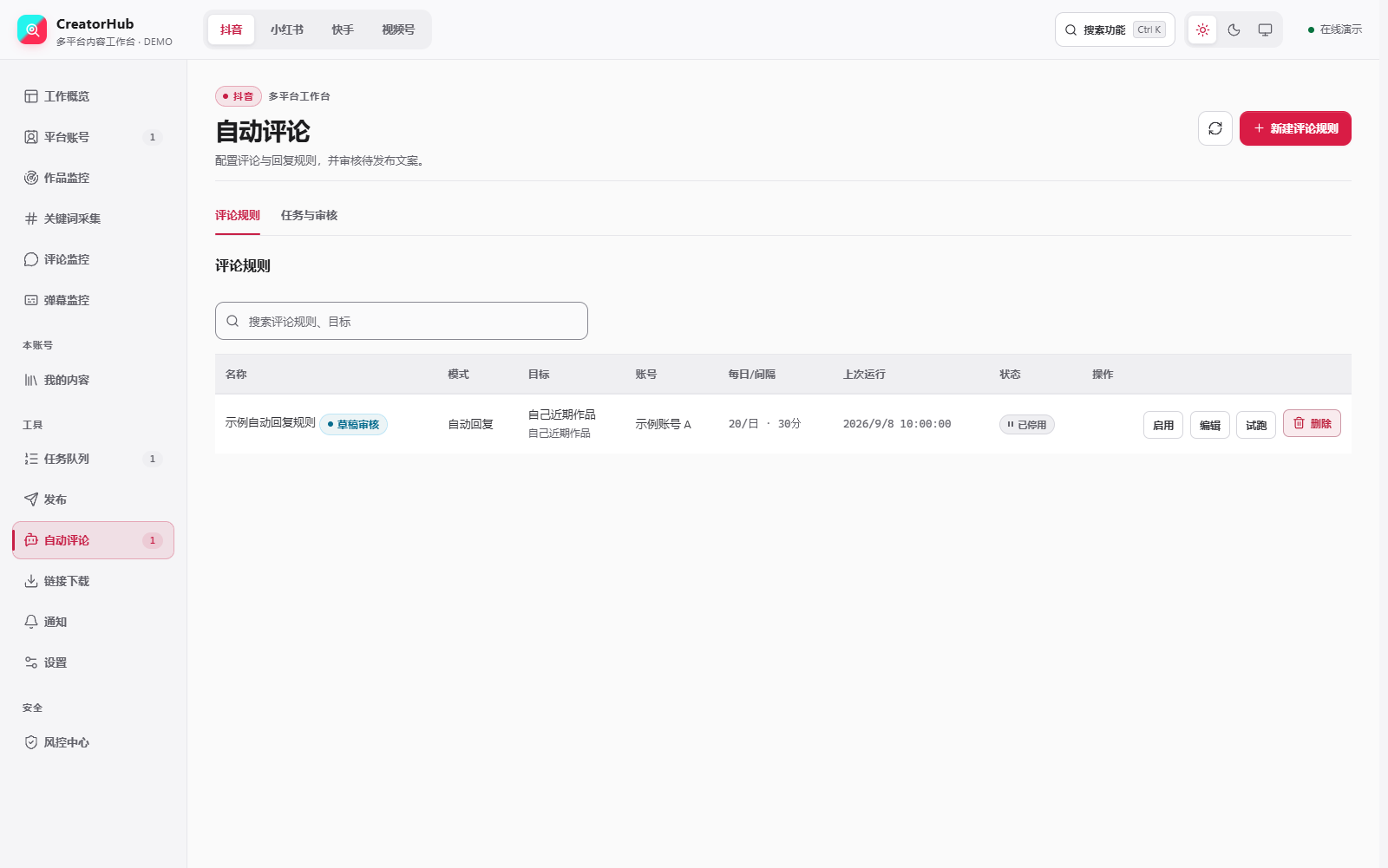Open 任务队列 in tools section

[x=93, y=459]
